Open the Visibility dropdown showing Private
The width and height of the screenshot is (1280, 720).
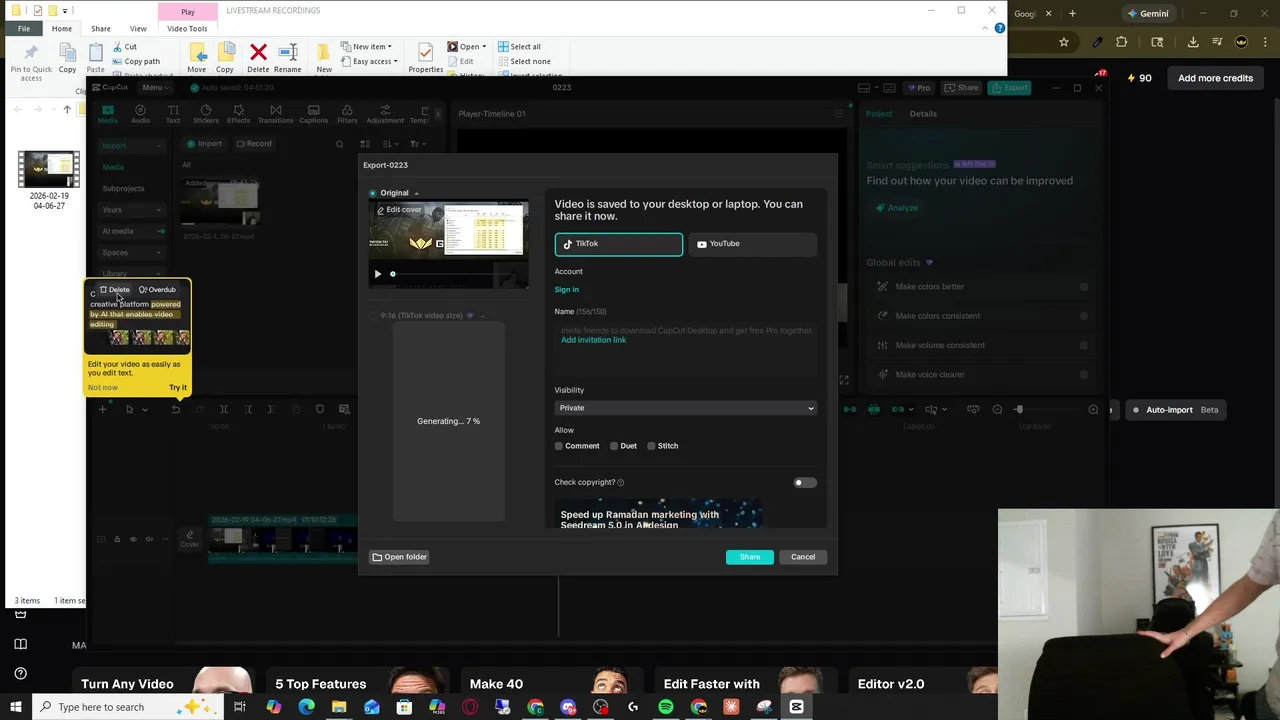point(685,408)
